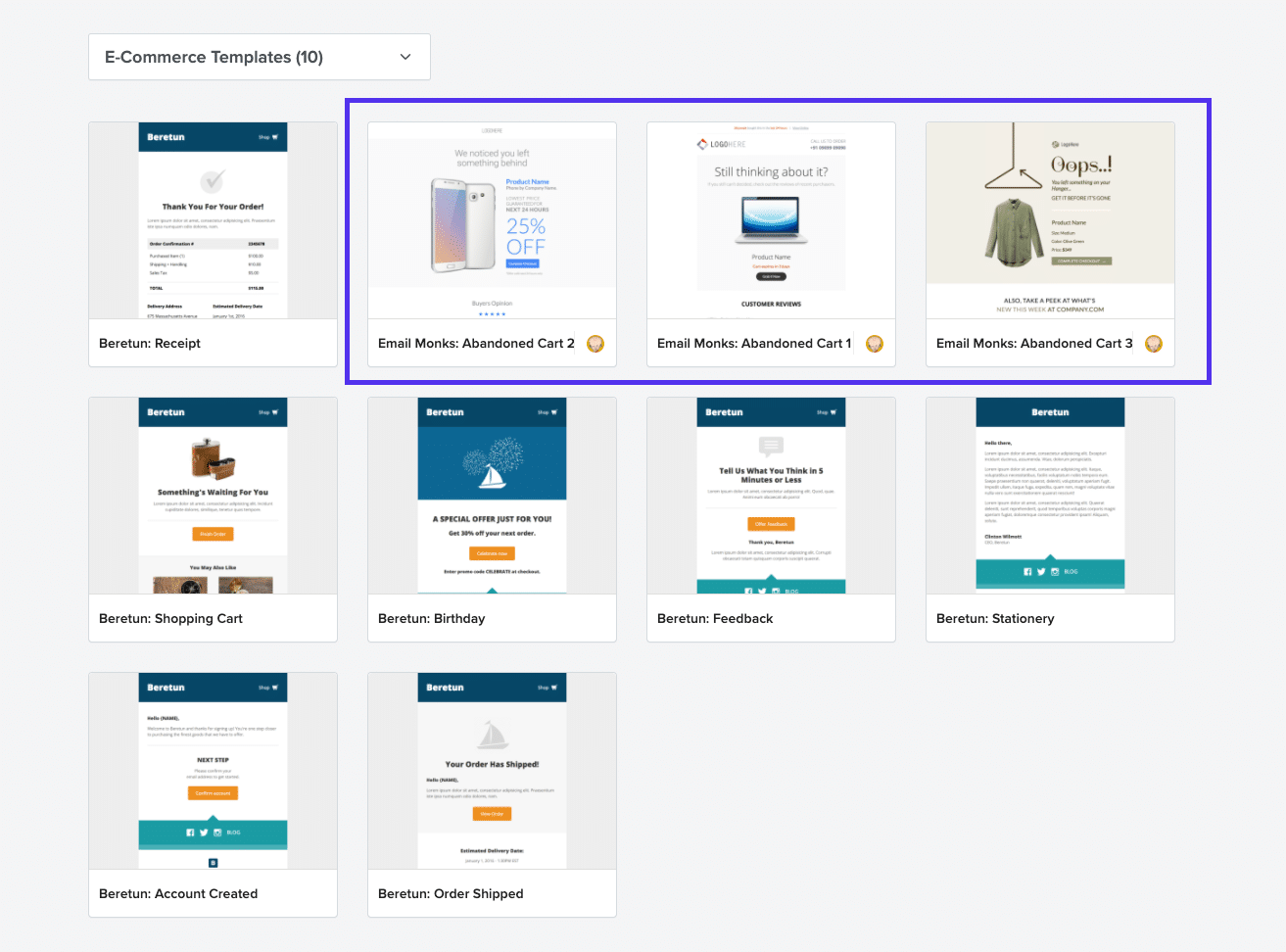Click the badge icon beside Email Monks: Abandoned Cart 3

coord(1154,344)
